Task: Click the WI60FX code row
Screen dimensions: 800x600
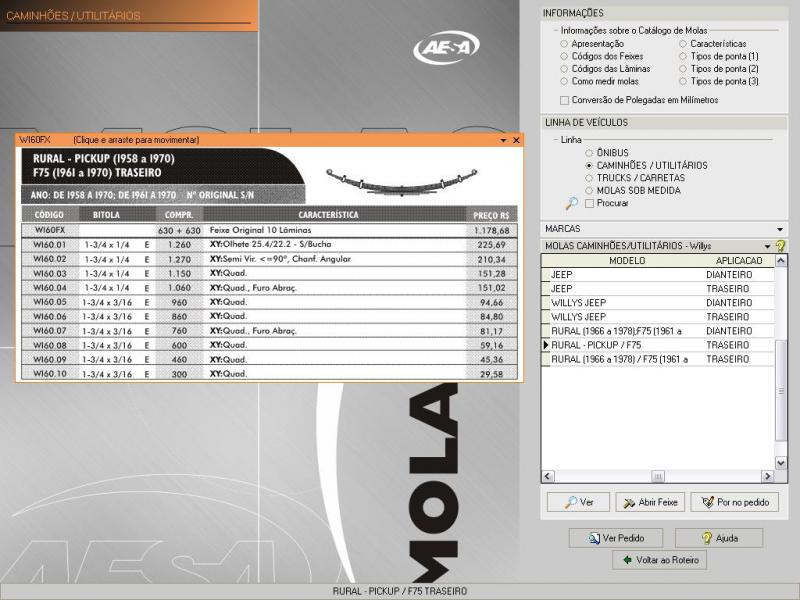Action: pyautogui.click(x=269, y=230)
